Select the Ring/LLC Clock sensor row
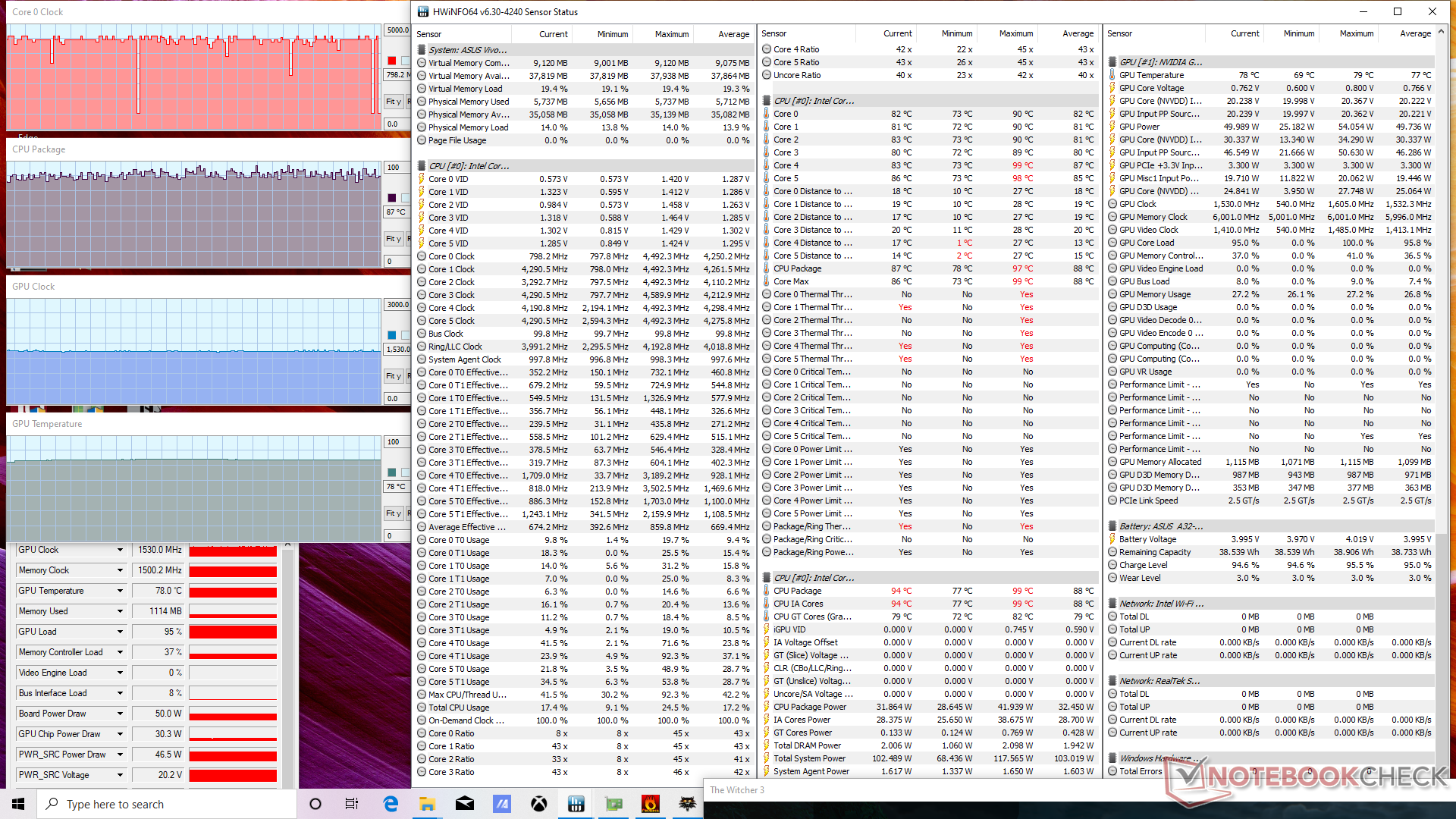Image resolution: width=1456 pixels, height=819 pixels. pyautogui.click(x=585, y=347)
